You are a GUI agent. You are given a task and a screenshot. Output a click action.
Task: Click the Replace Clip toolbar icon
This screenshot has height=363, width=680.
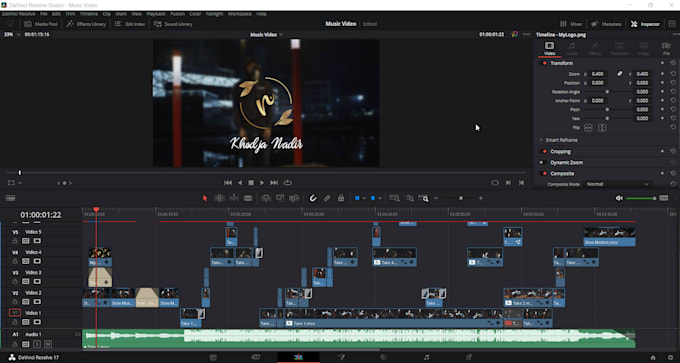click(x=294, y=198)
